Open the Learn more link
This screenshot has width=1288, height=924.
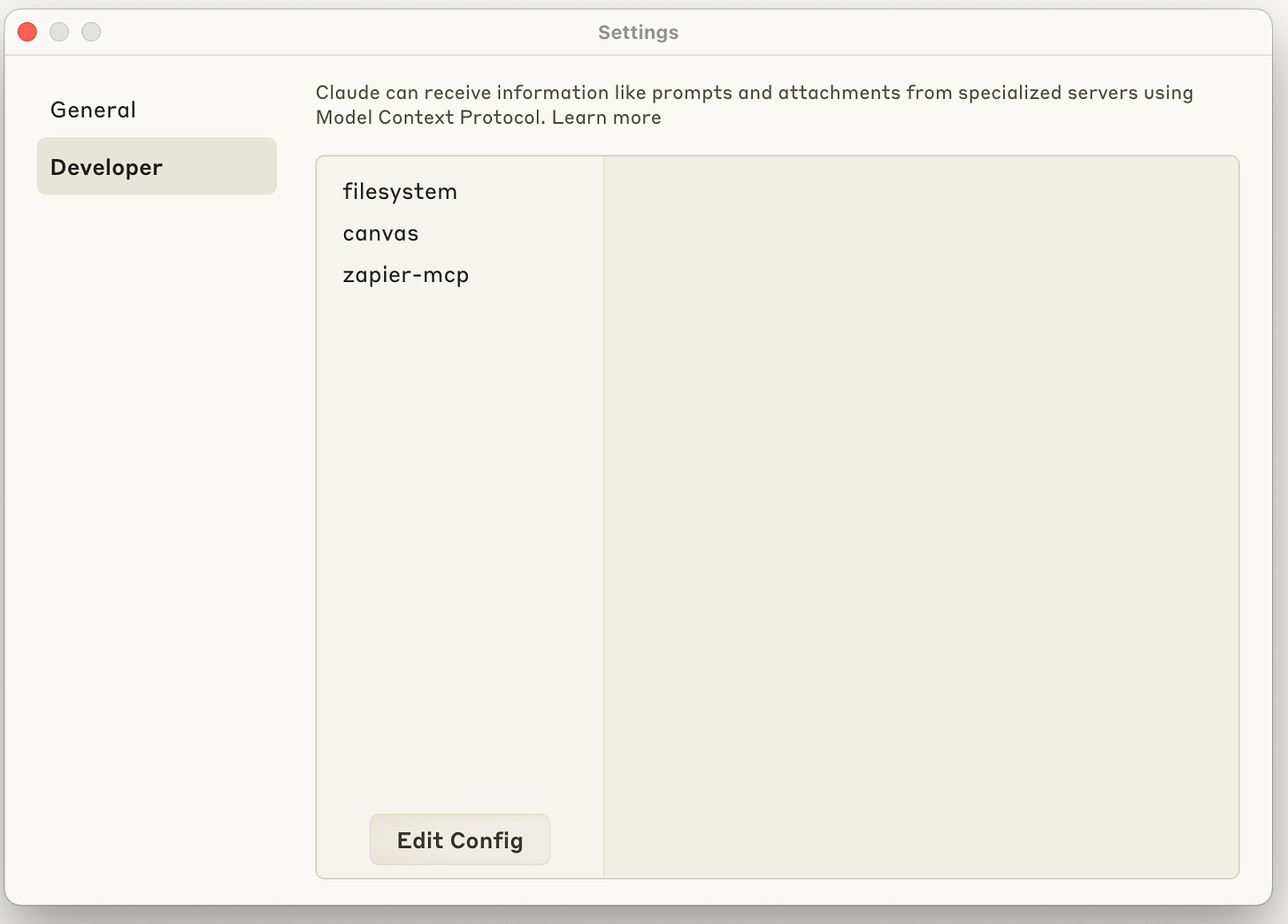(x=607, y=118)
